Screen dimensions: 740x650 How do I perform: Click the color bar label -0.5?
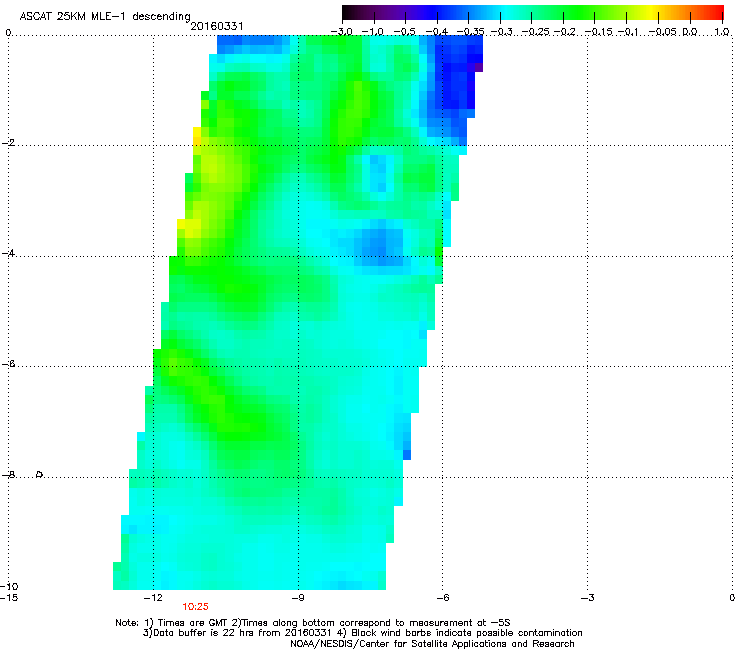coord(404,32)
